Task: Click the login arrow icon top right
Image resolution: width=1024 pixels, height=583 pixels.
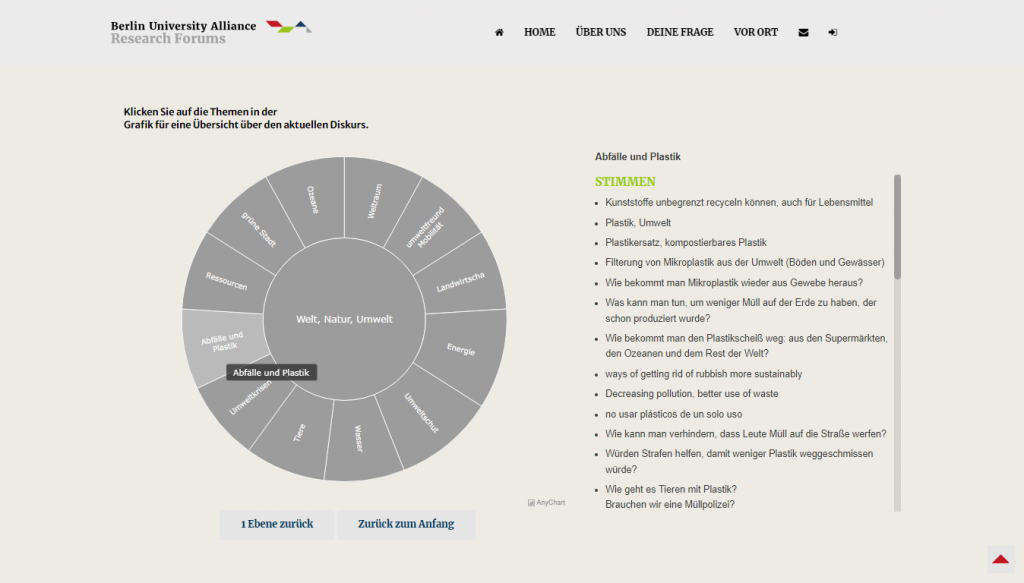Action: (x=832, y=32)
